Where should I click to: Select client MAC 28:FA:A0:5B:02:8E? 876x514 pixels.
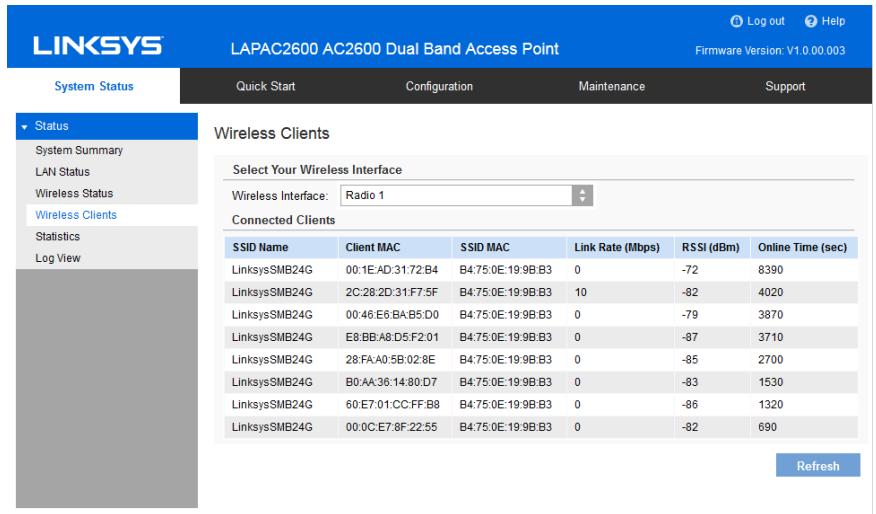(x=390, y=359)
